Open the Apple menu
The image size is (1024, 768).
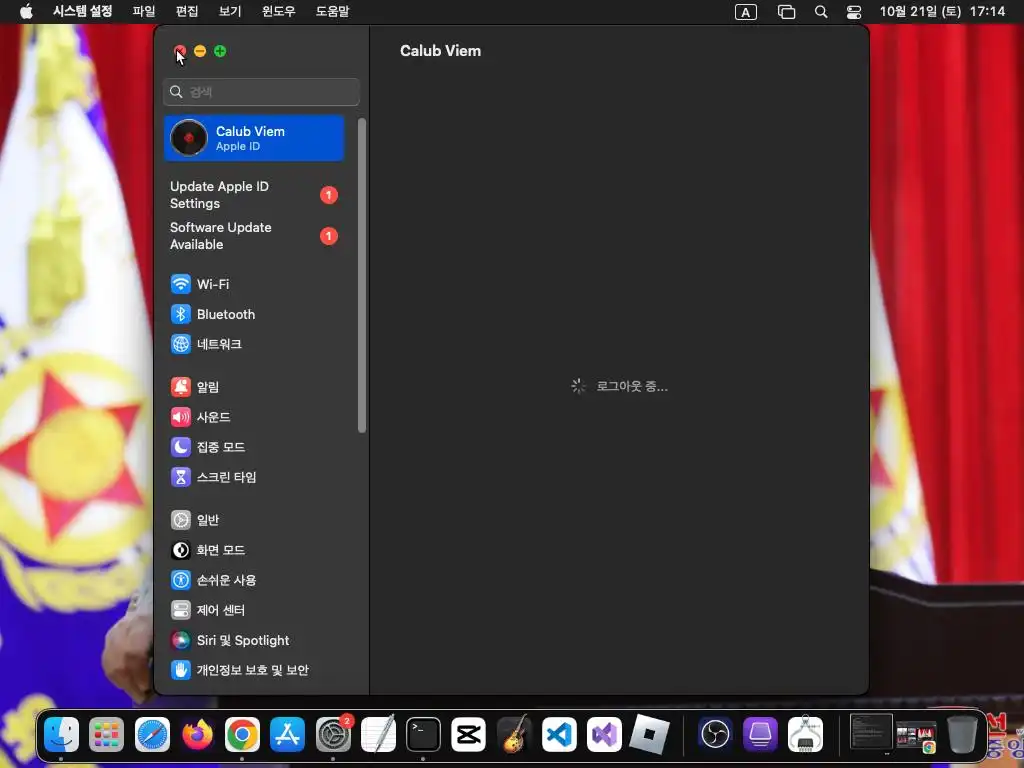tap(26, 12)
